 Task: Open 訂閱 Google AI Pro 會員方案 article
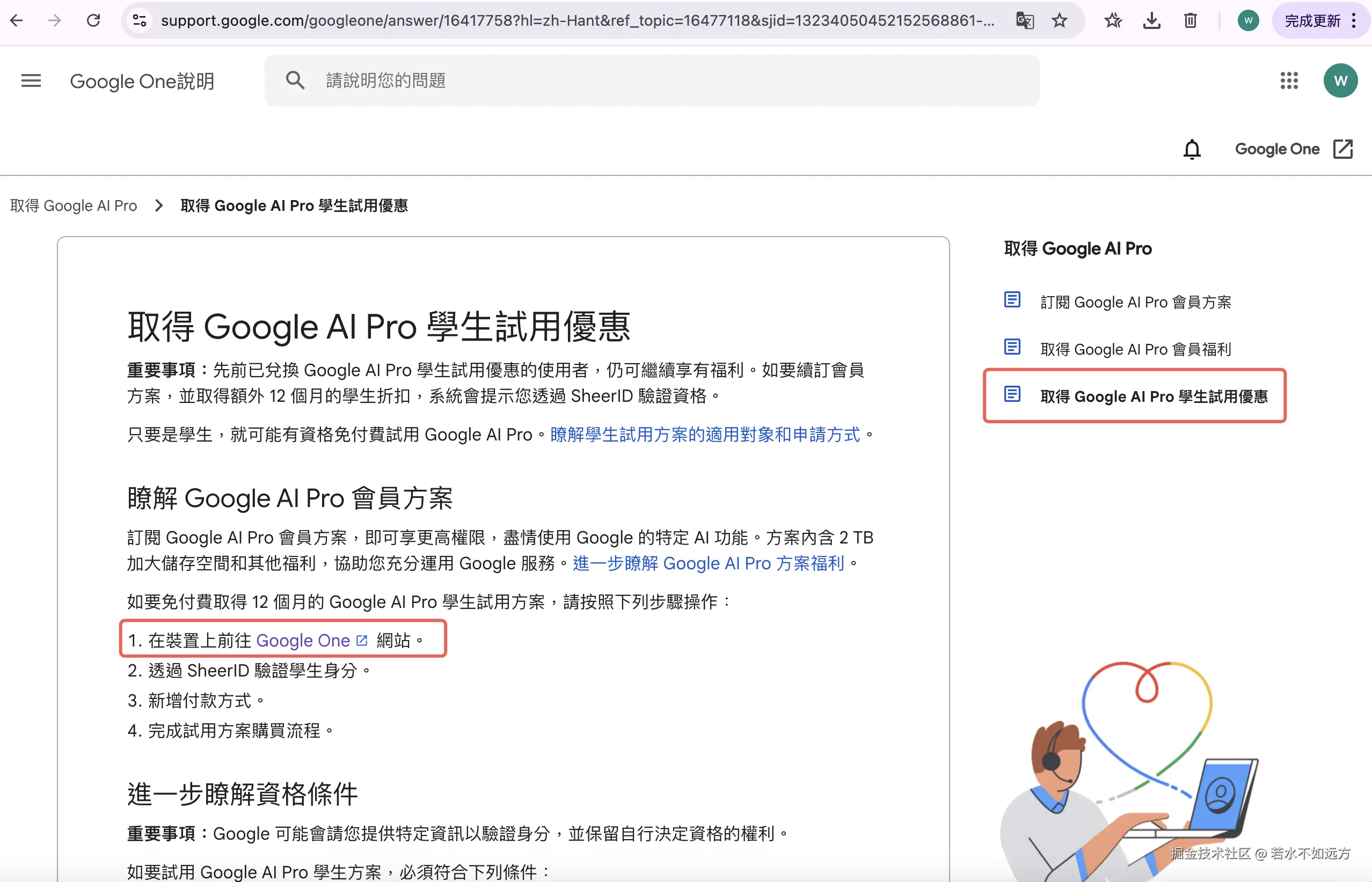tap(1135, 303)
